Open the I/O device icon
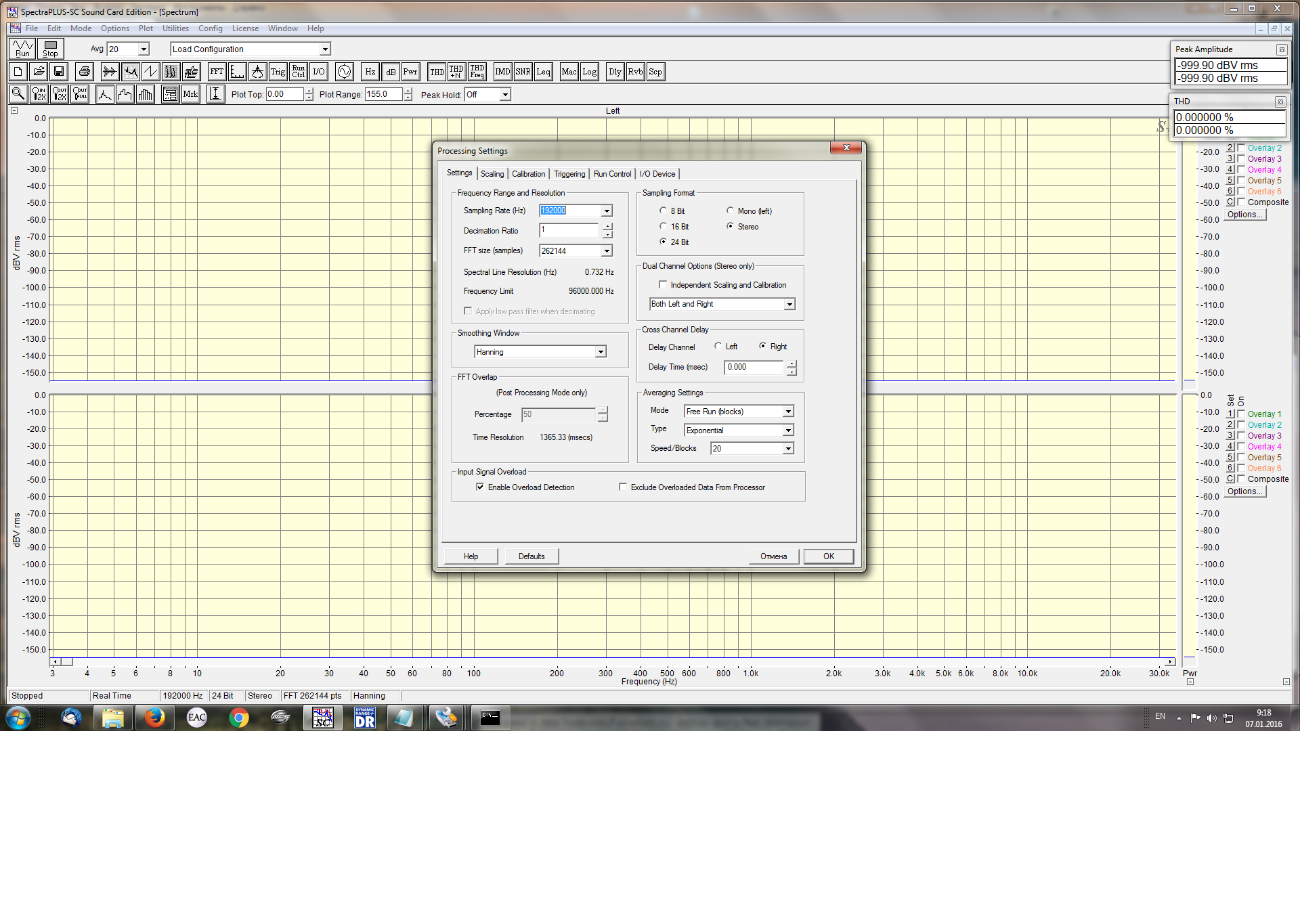 tap(319, 72)
